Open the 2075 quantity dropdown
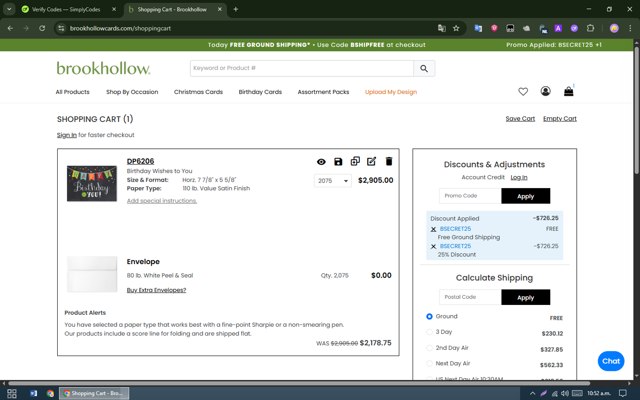 click(333, 181)
